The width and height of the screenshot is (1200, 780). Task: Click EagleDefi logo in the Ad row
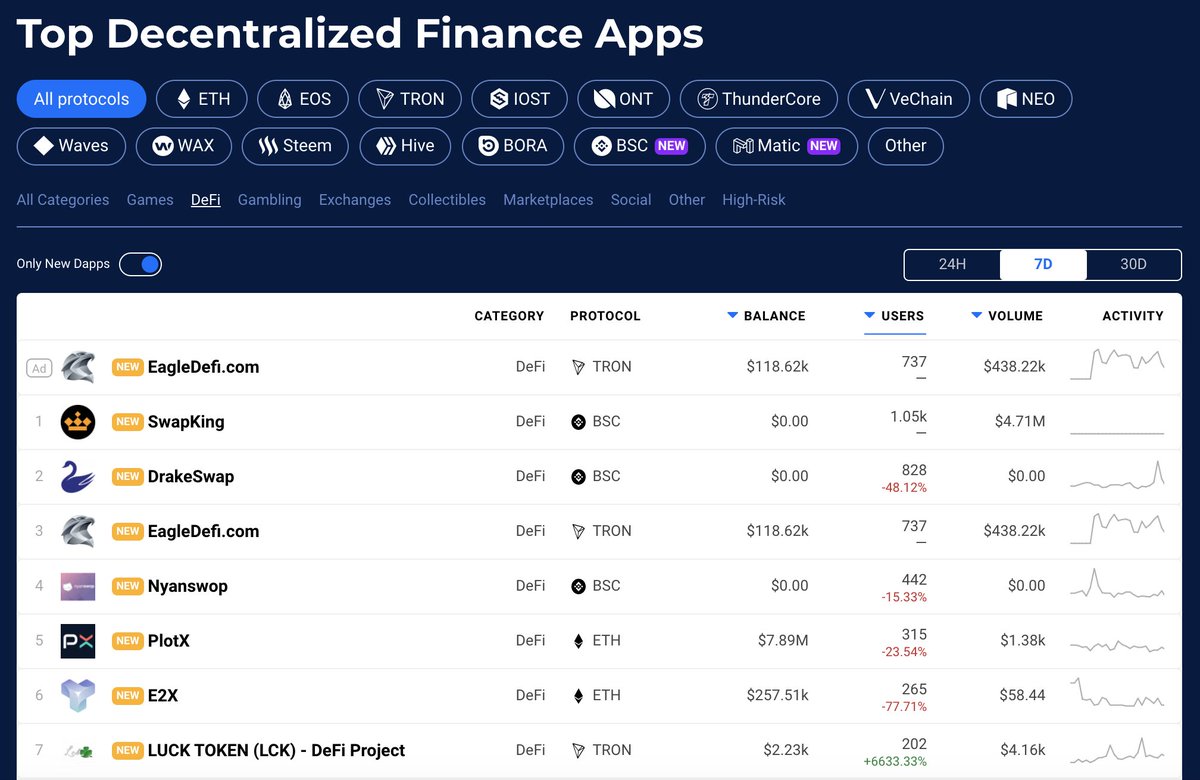pyautogui.click(x=78, y=367)
